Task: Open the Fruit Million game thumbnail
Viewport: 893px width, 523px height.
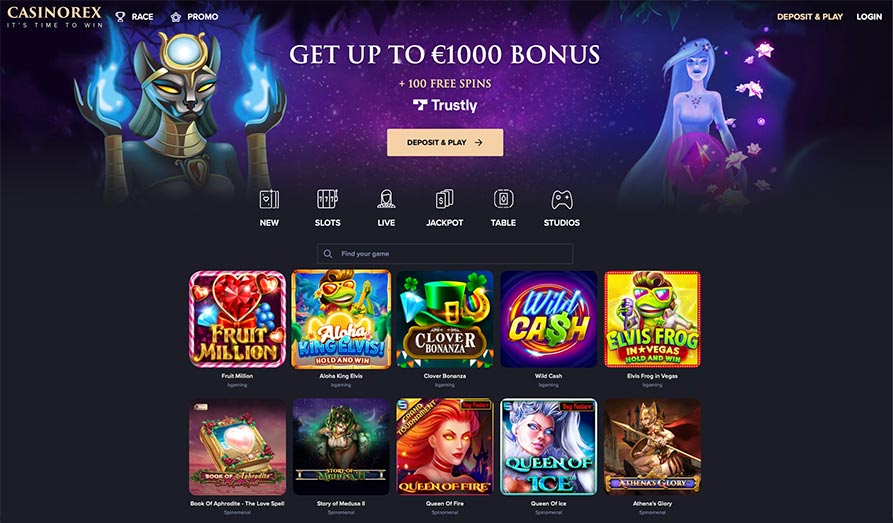Action: point(237,319)
